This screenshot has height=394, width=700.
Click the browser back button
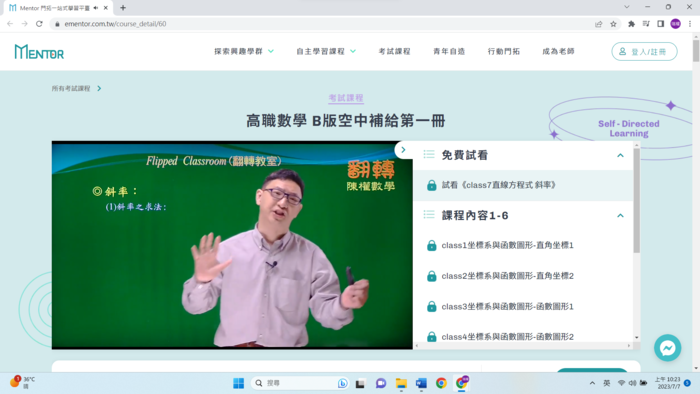[10, 24]
